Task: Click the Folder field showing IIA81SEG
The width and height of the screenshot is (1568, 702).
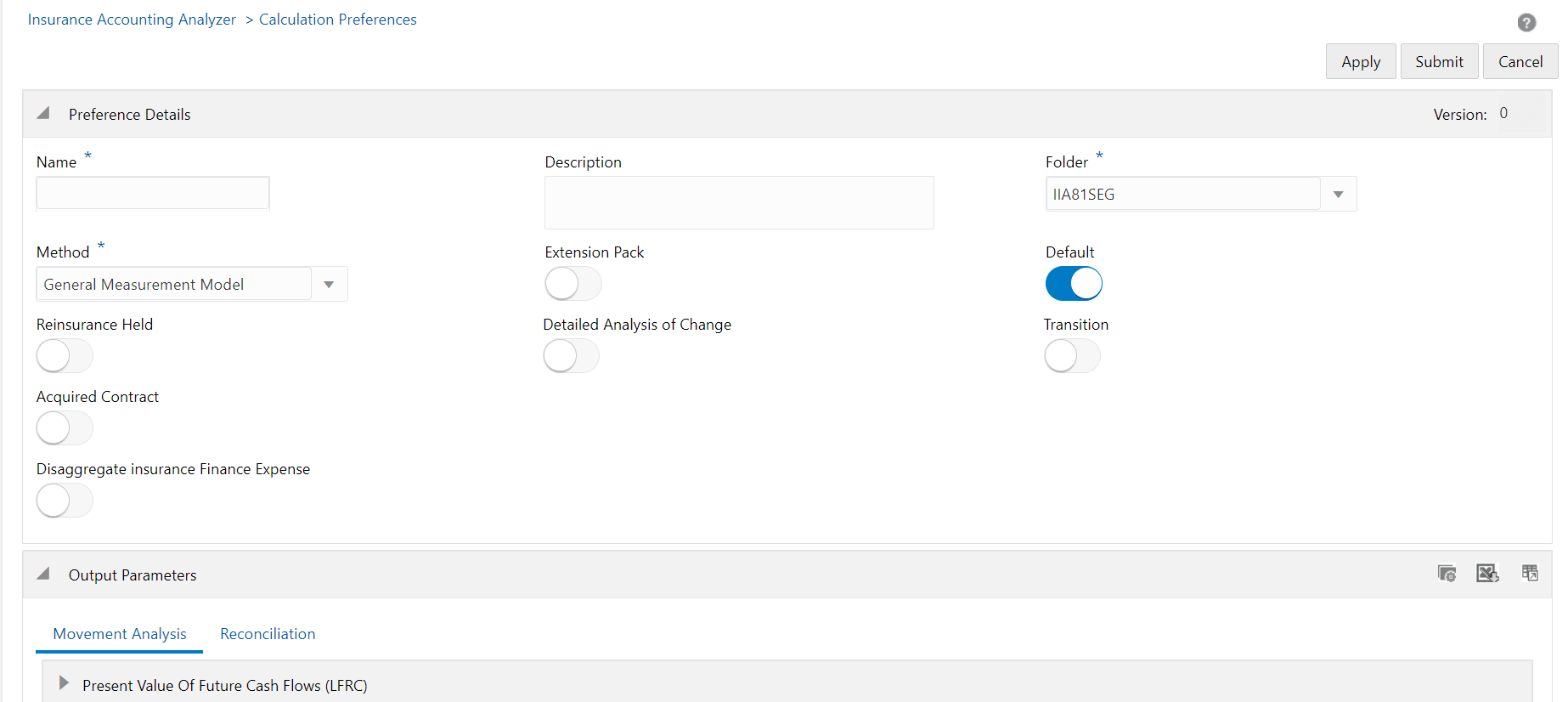Action: [1182, 195]
